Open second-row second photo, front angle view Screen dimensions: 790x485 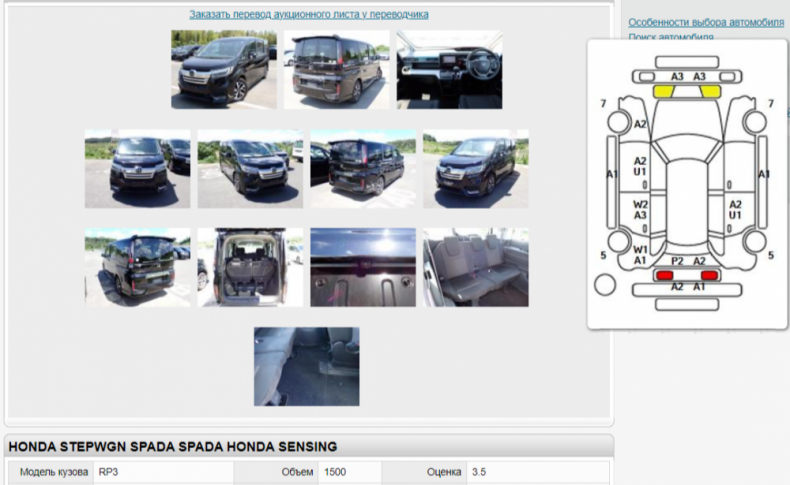(x=250, y=169)
